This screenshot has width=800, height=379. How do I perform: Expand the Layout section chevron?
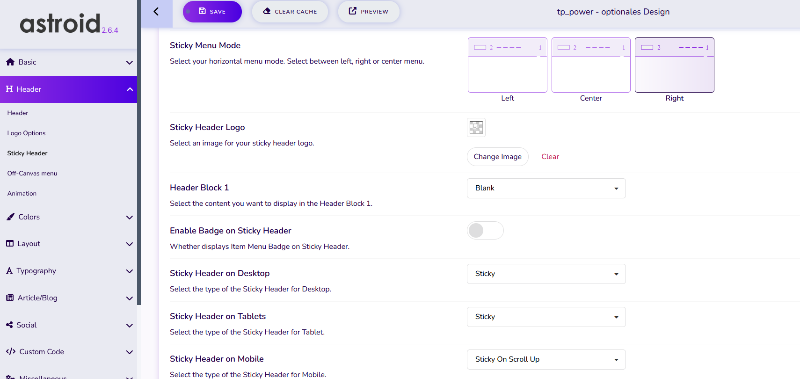[x=130, y=244]
